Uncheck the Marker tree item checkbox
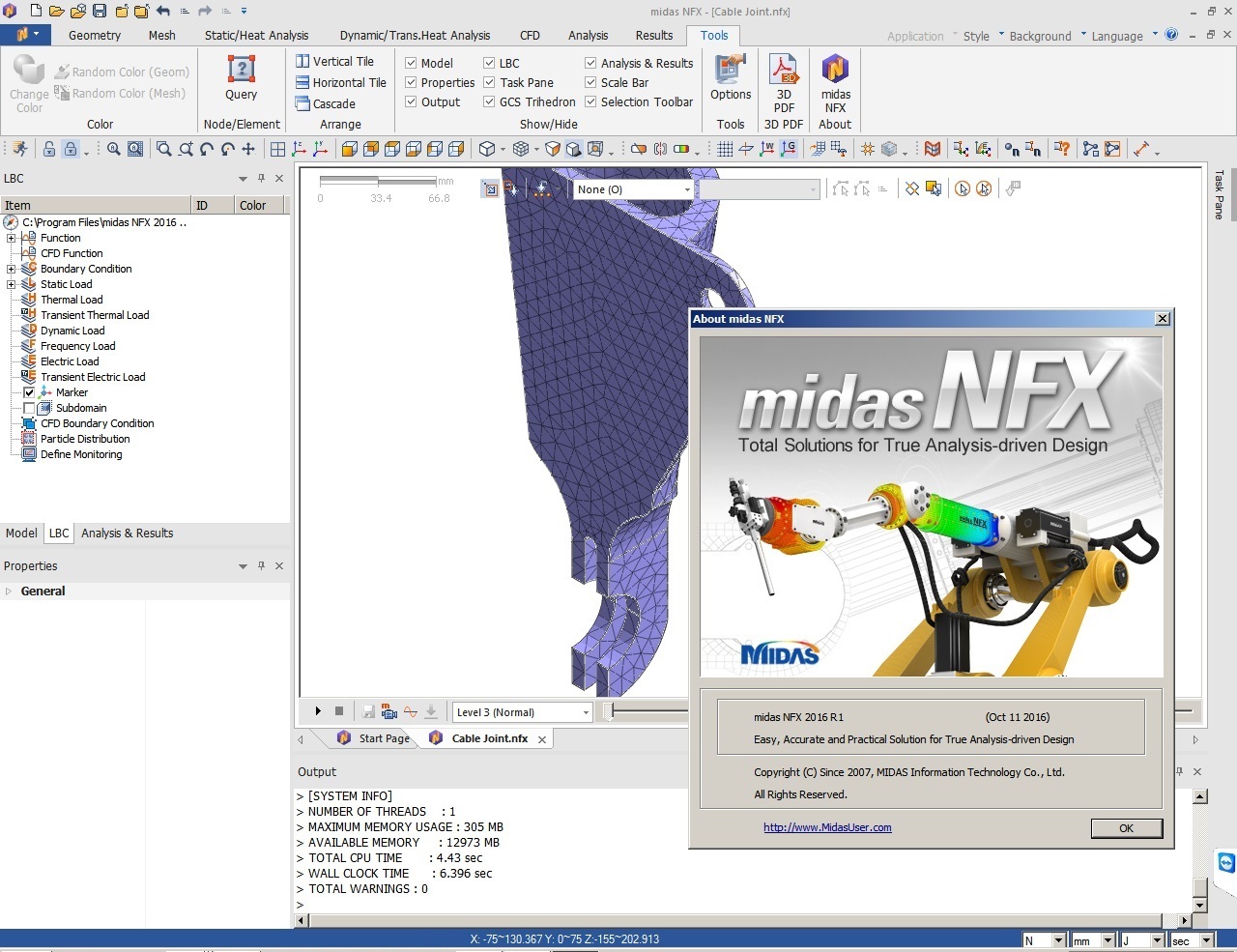This screenshot has height=952, width=1237. [x=29, y=392]
